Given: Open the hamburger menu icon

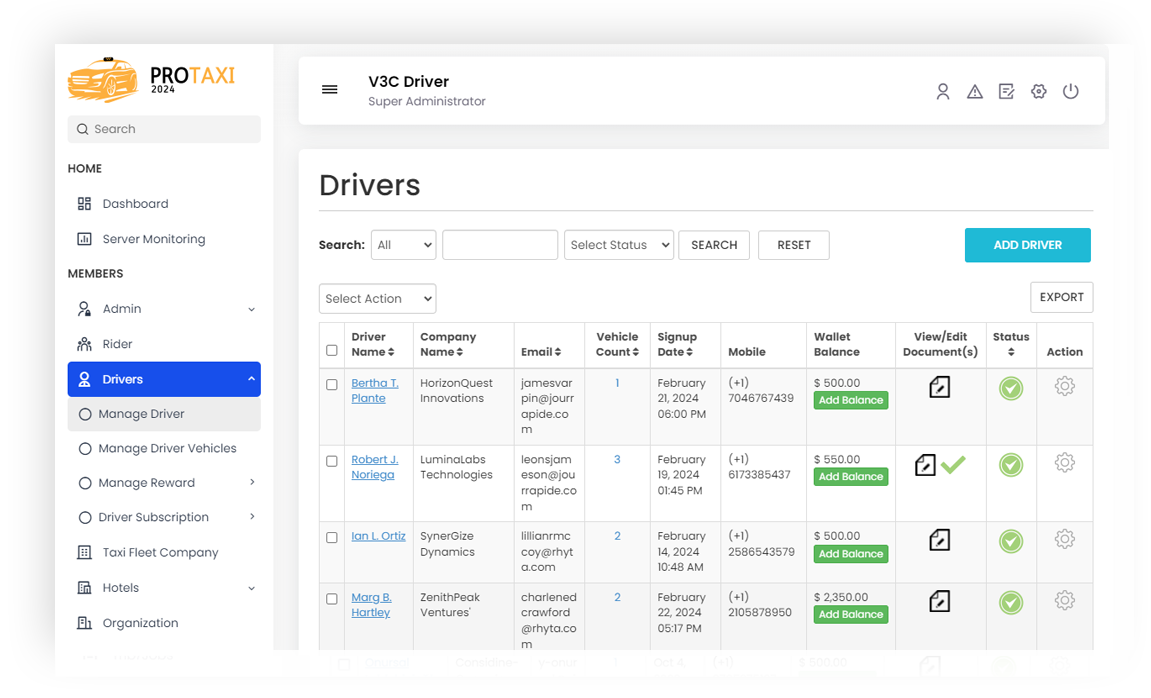Looking at the screenshot, I should 330,90.
